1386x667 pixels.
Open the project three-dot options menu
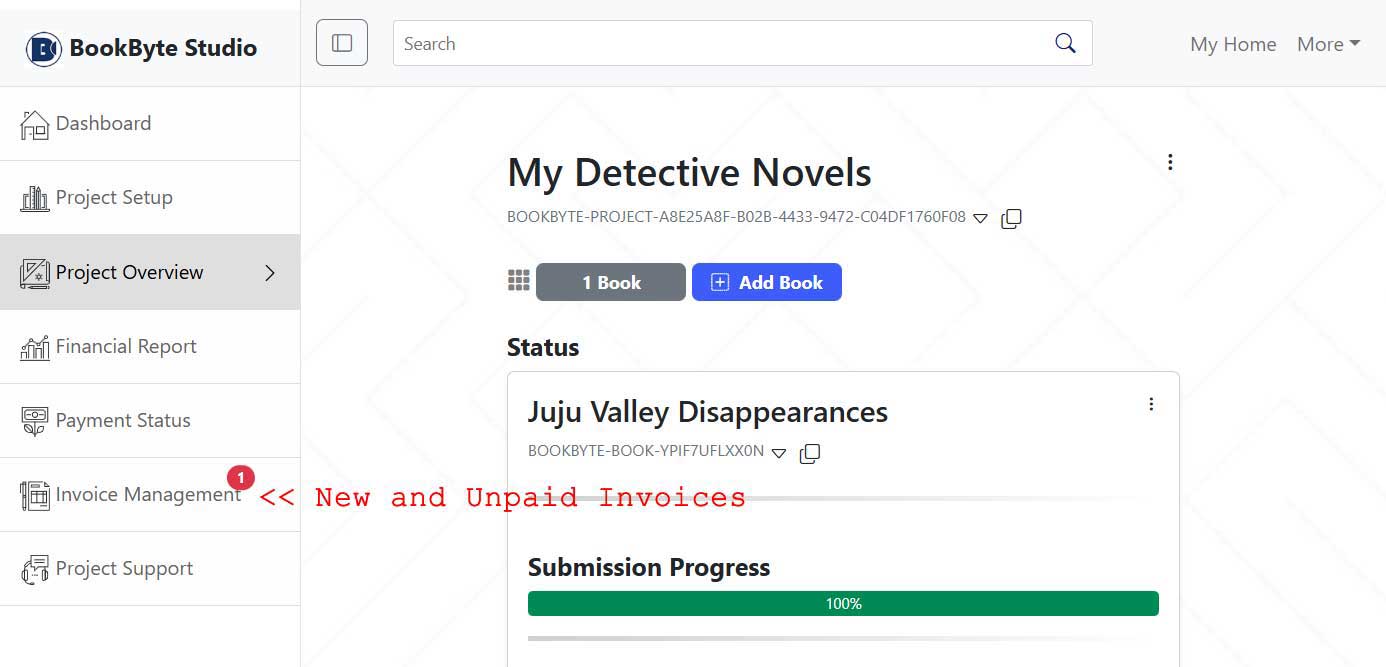pyautogui.click(x=1170, y=162)
